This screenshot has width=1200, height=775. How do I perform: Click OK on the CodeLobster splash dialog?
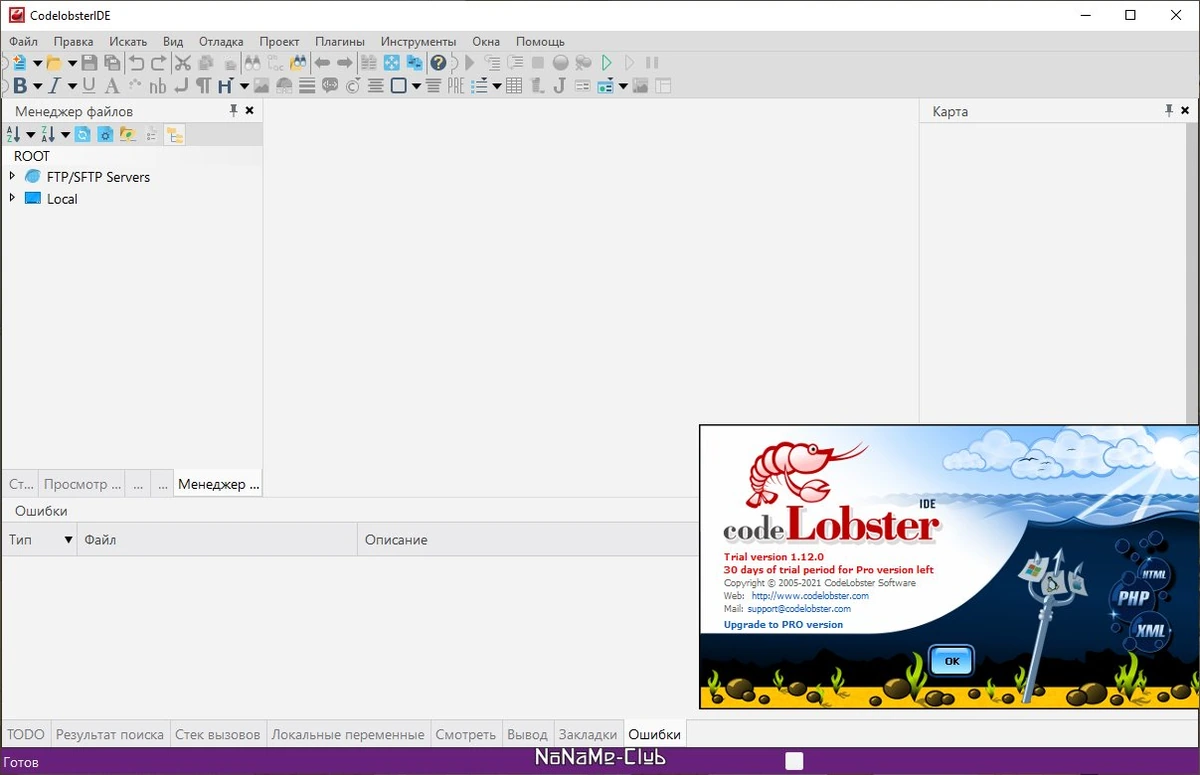[951, 661]
